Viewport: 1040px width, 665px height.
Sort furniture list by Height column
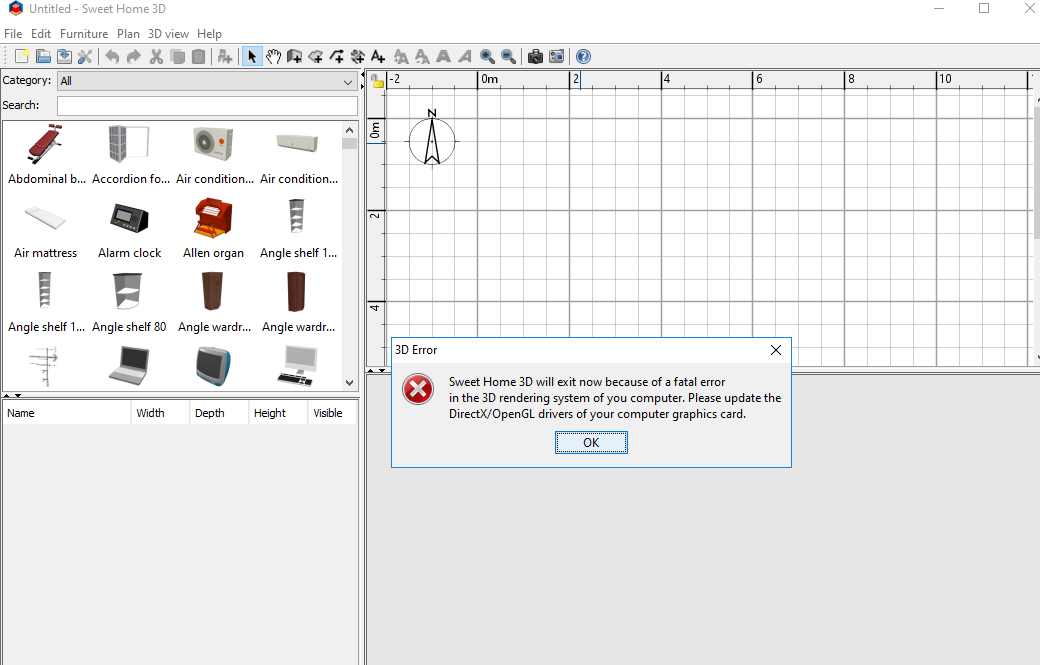(x=279, y=413)
